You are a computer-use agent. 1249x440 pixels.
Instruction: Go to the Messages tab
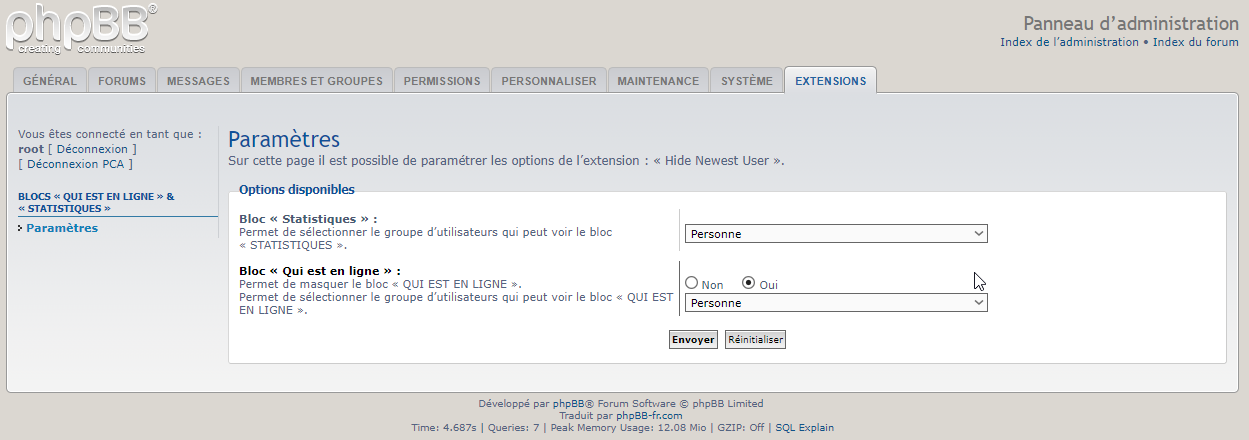(x=198, y=81)
